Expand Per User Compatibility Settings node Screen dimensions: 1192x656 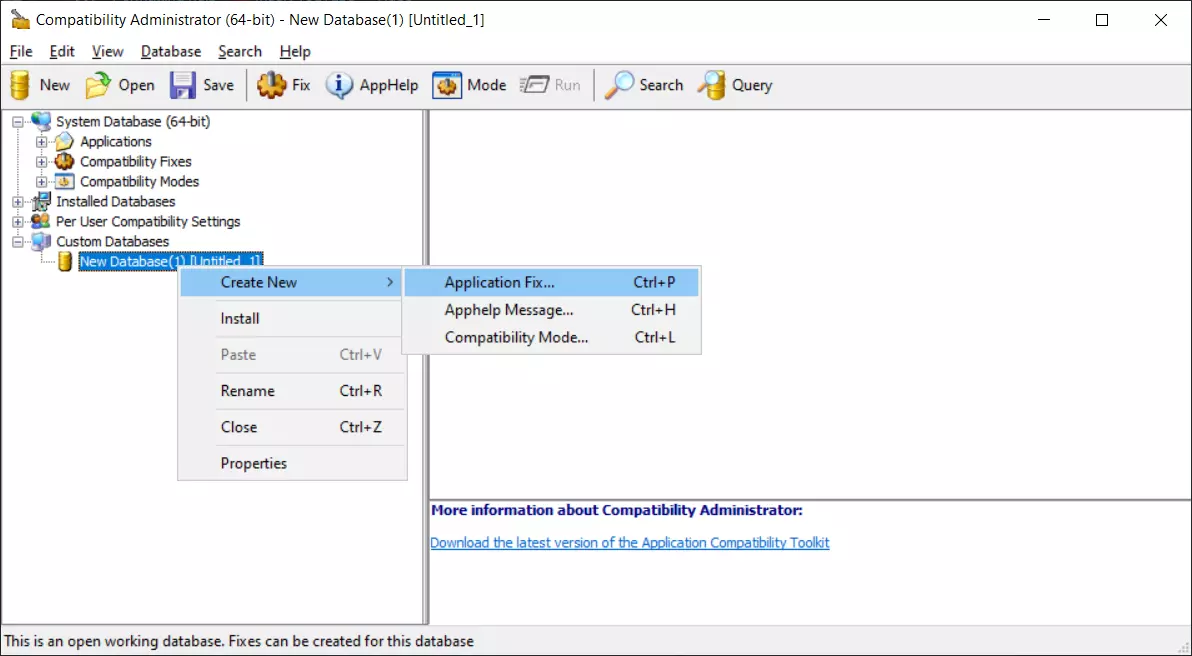coord(17,222)
